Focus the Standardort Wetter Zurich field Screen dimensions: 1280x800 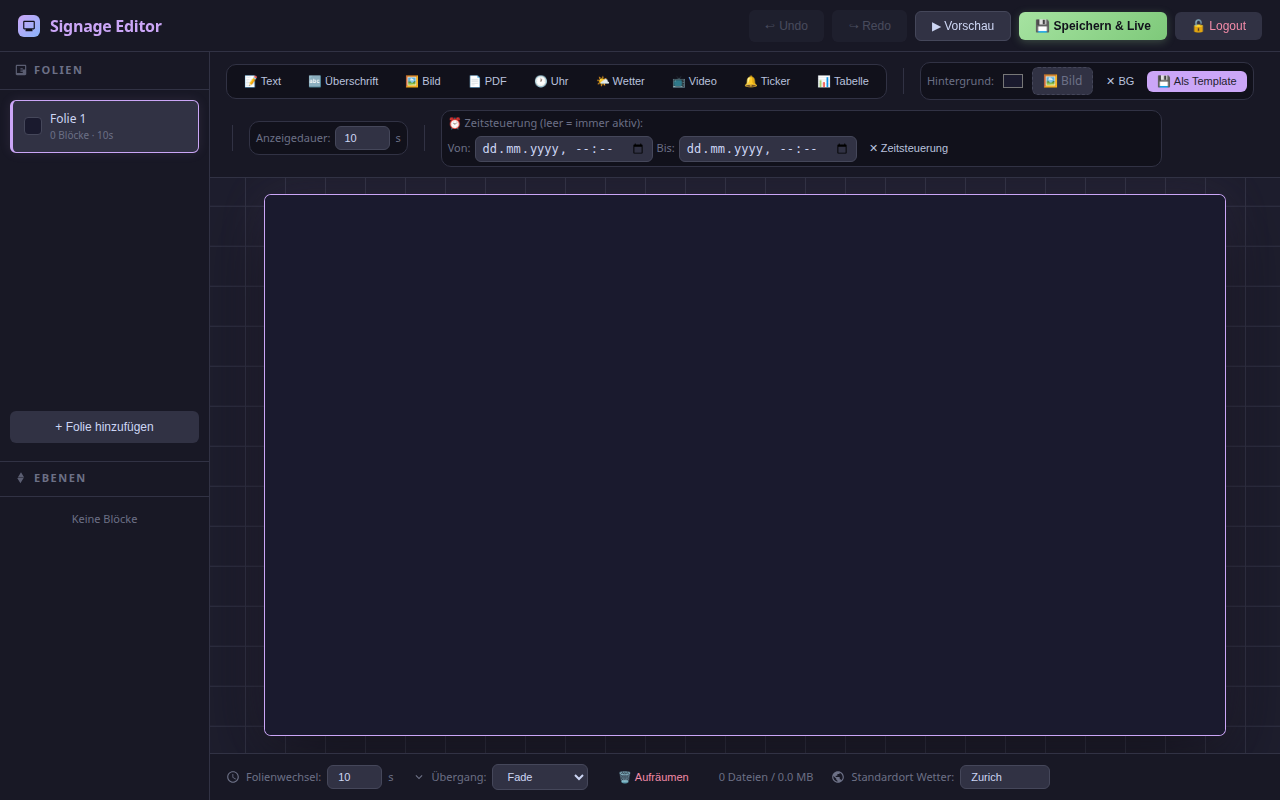pyautogui.click(x=1005, y=777)
